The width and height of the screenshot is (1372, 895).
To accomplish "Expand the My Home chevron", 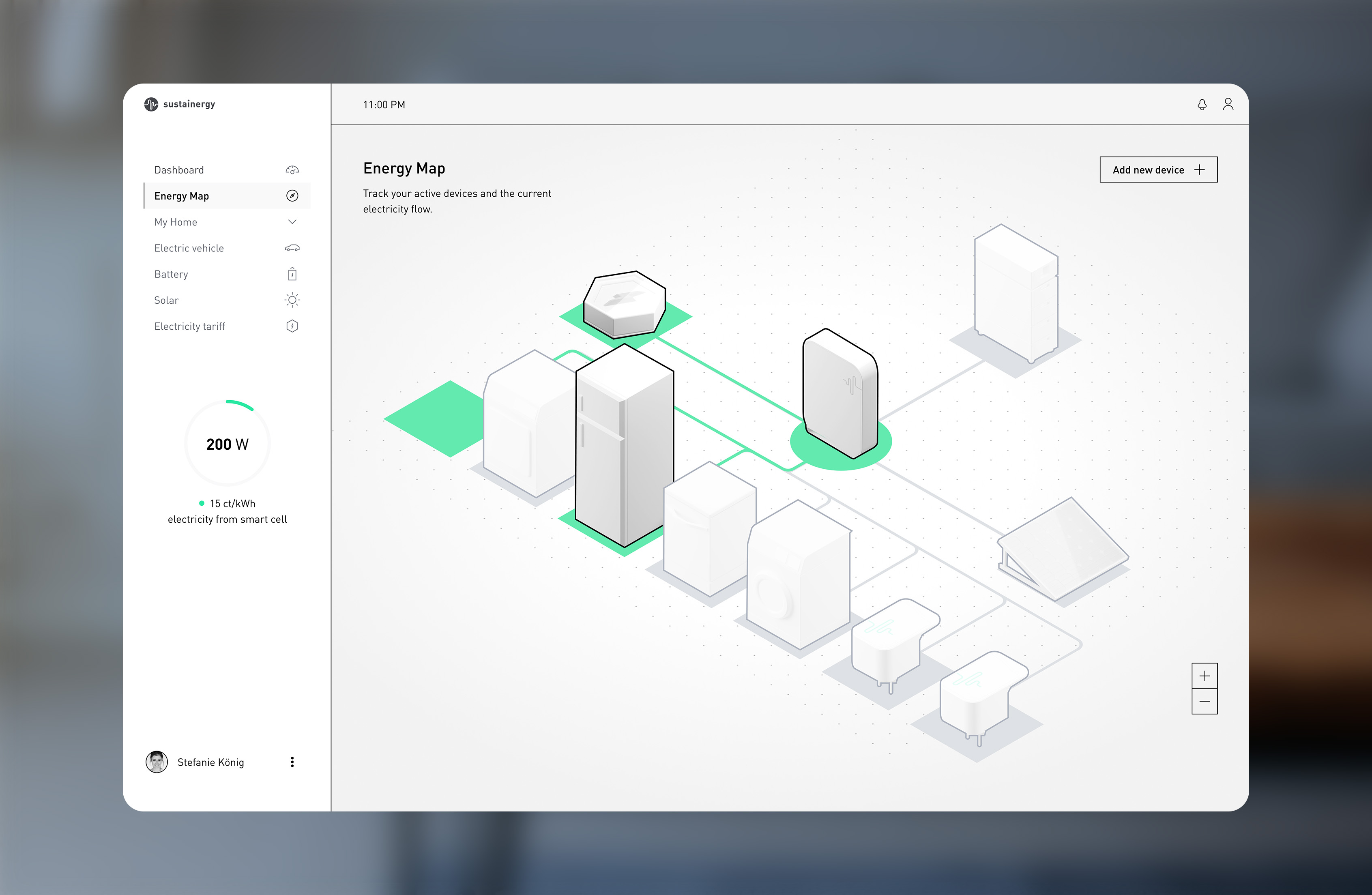I will (292, 222).
